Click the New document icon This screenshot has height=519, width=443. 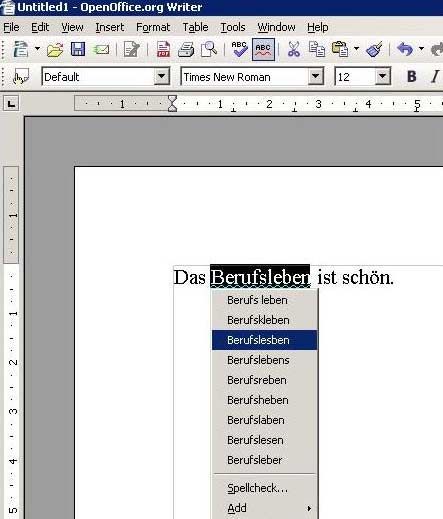[x=20, y=49]
